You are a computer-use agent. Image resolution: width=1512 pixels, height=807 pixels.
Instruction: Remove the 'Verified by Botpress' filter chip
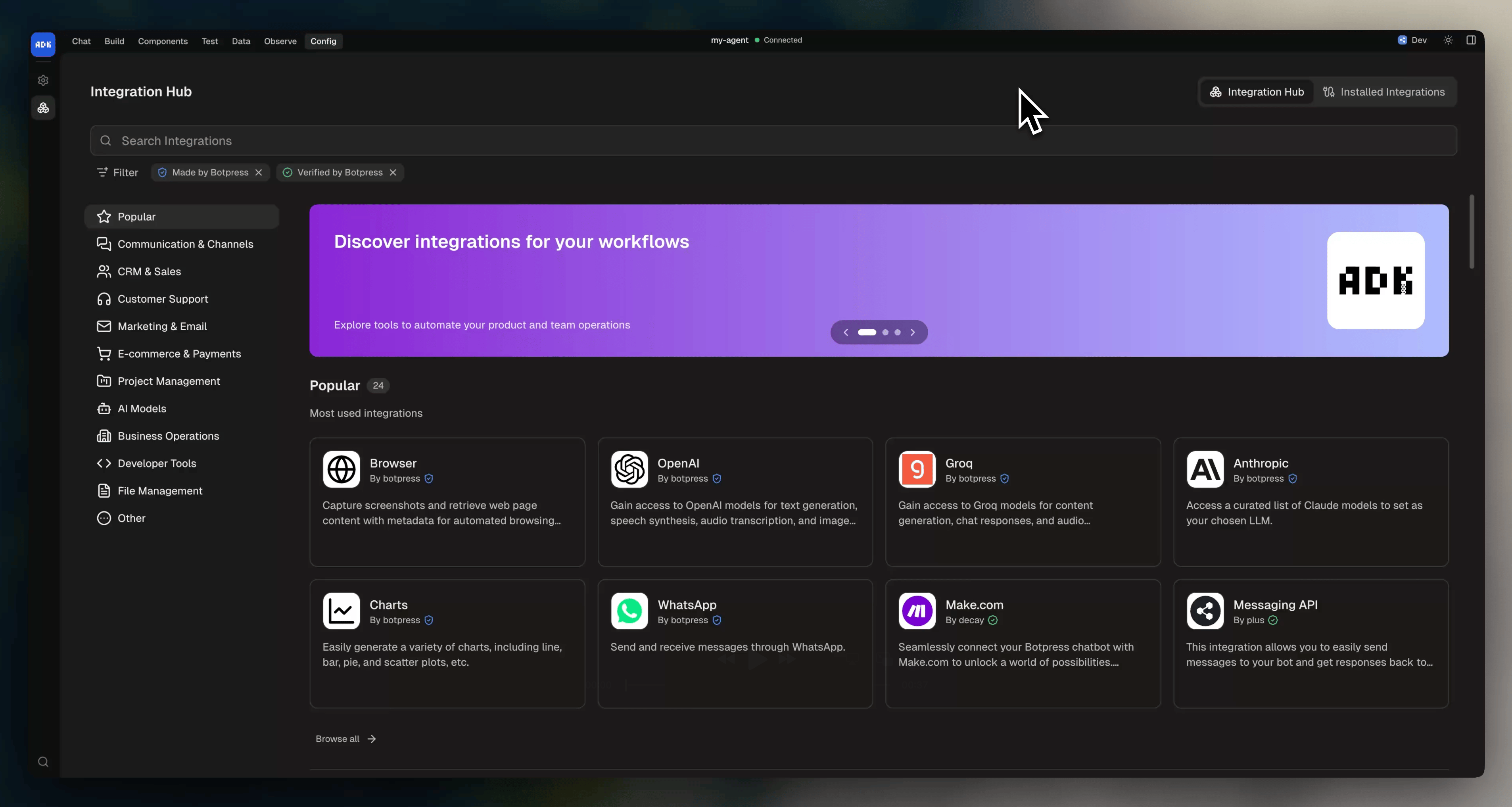click(393, 173)
